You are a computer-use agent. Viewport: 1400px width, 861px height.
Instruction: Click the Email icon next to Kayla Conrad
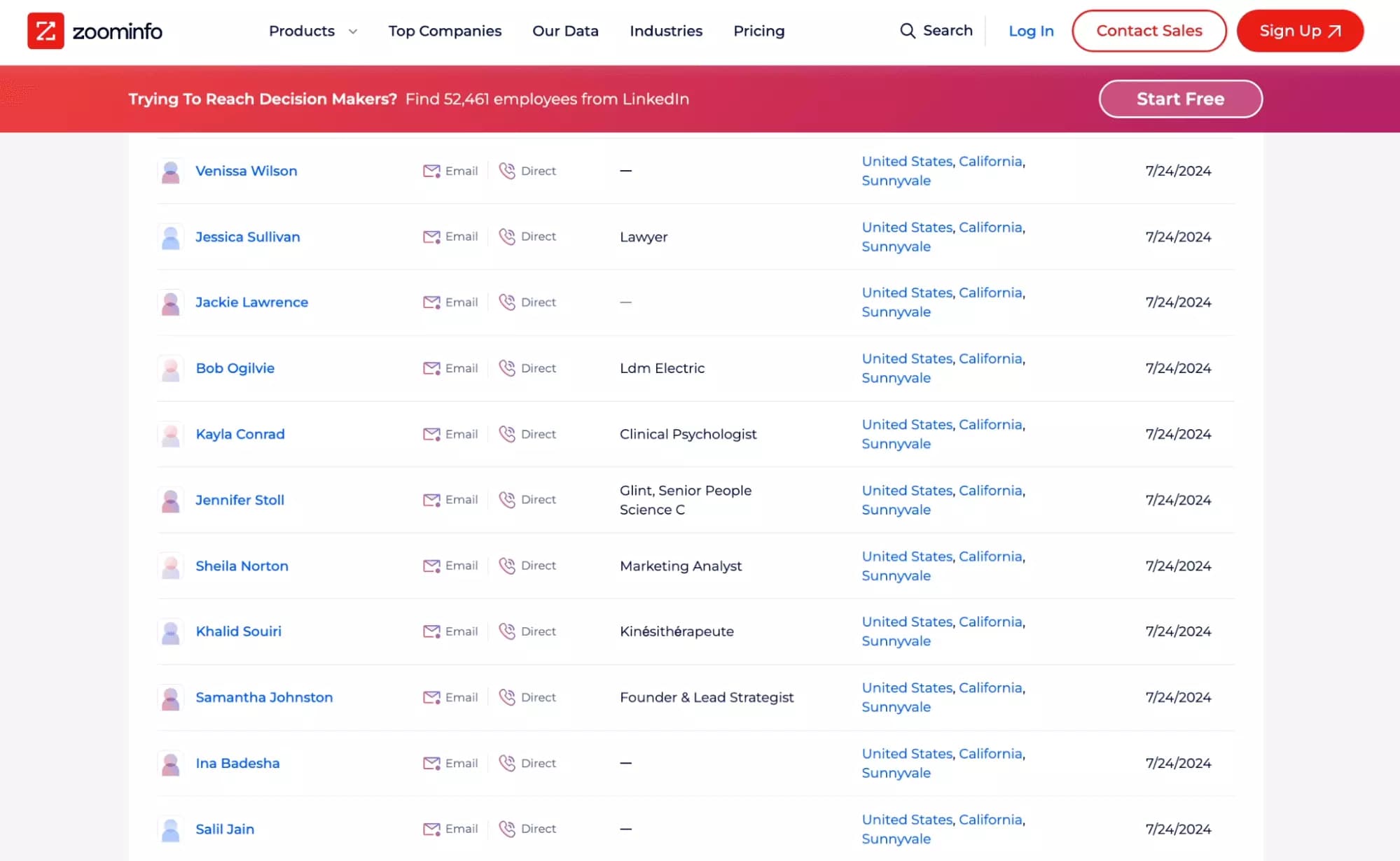pyautogui.click(x=432, y=434)
